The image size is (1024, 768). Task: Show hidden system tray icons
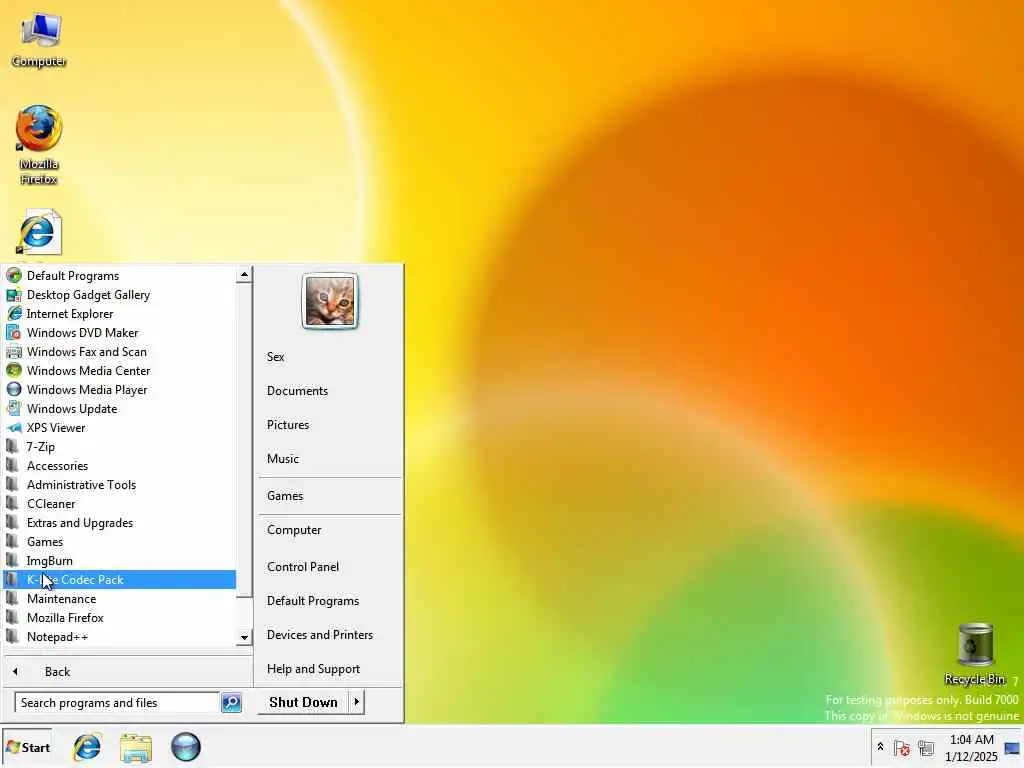pyautogui.click(x=880, y=746)
